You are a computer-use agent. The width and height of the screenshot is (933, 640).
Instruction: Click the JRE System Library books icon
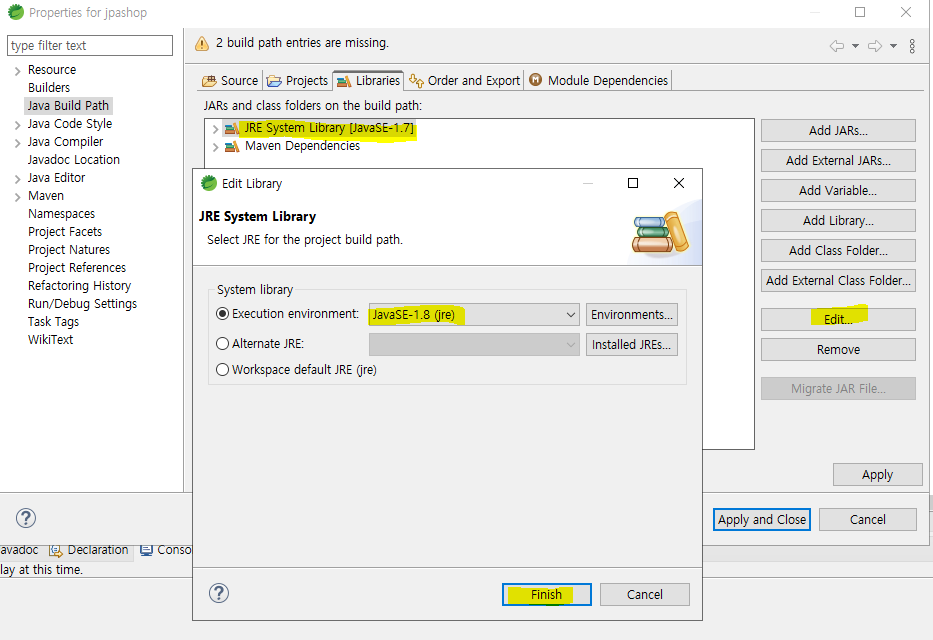(231, 128)
